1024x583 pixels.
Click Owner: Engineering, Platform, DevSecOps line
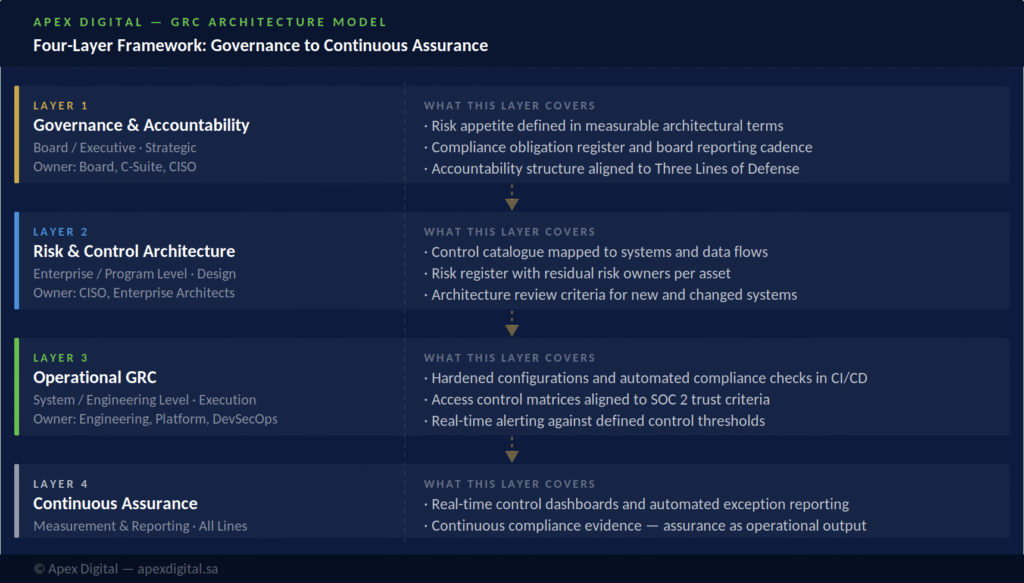[x=155, y=419]
